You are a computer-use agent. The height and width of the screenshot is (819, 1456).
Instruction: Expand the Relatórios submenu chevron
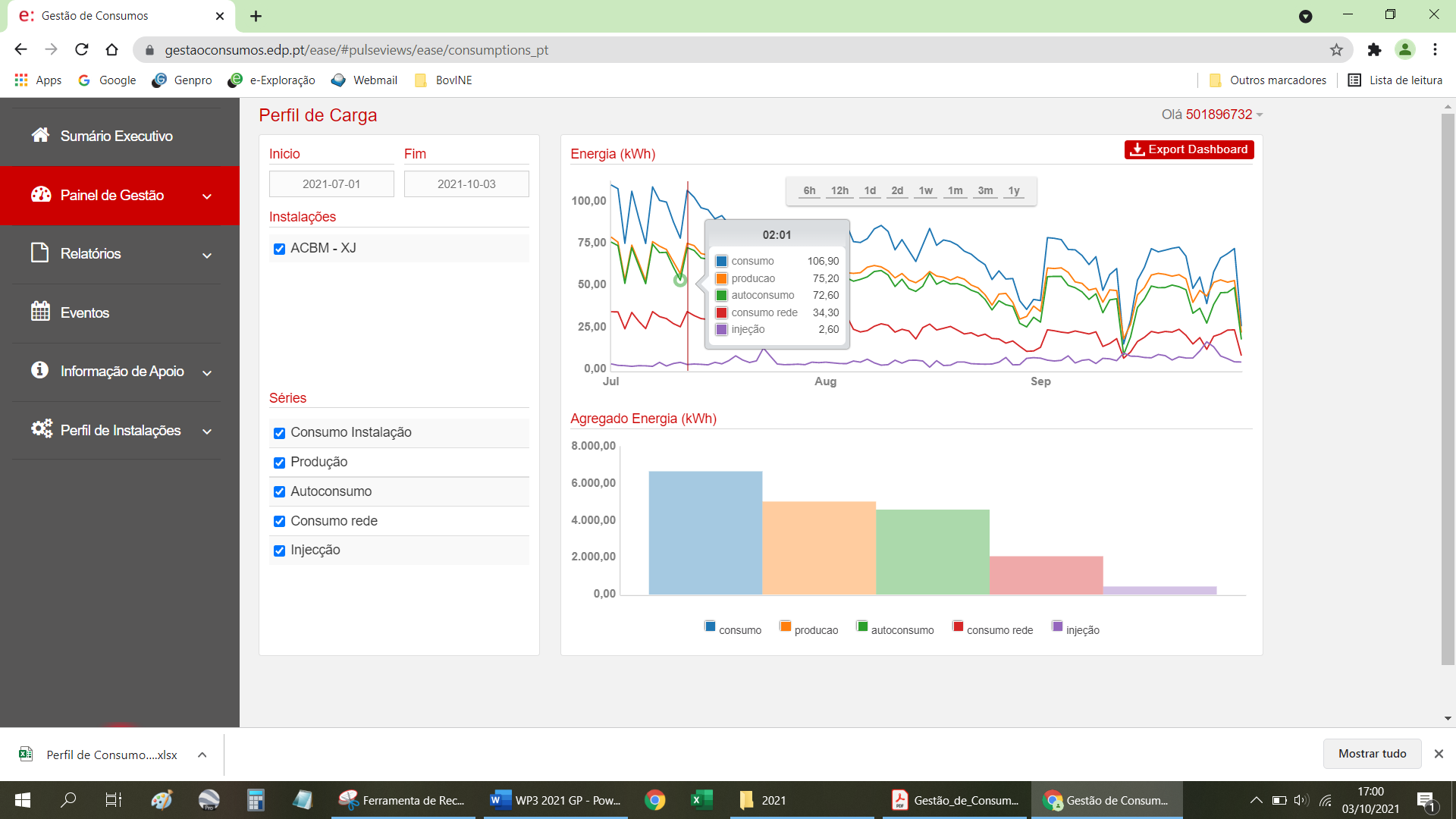coord(207,256)
